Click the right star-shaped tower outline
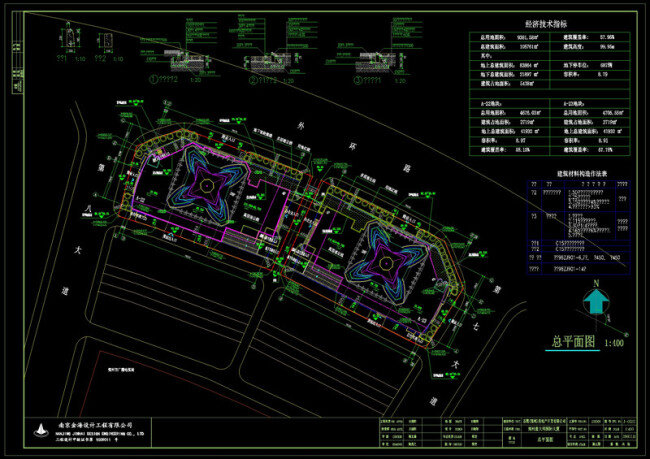The height and width of the screenshot is (459, 650). (x=386, y=263)
